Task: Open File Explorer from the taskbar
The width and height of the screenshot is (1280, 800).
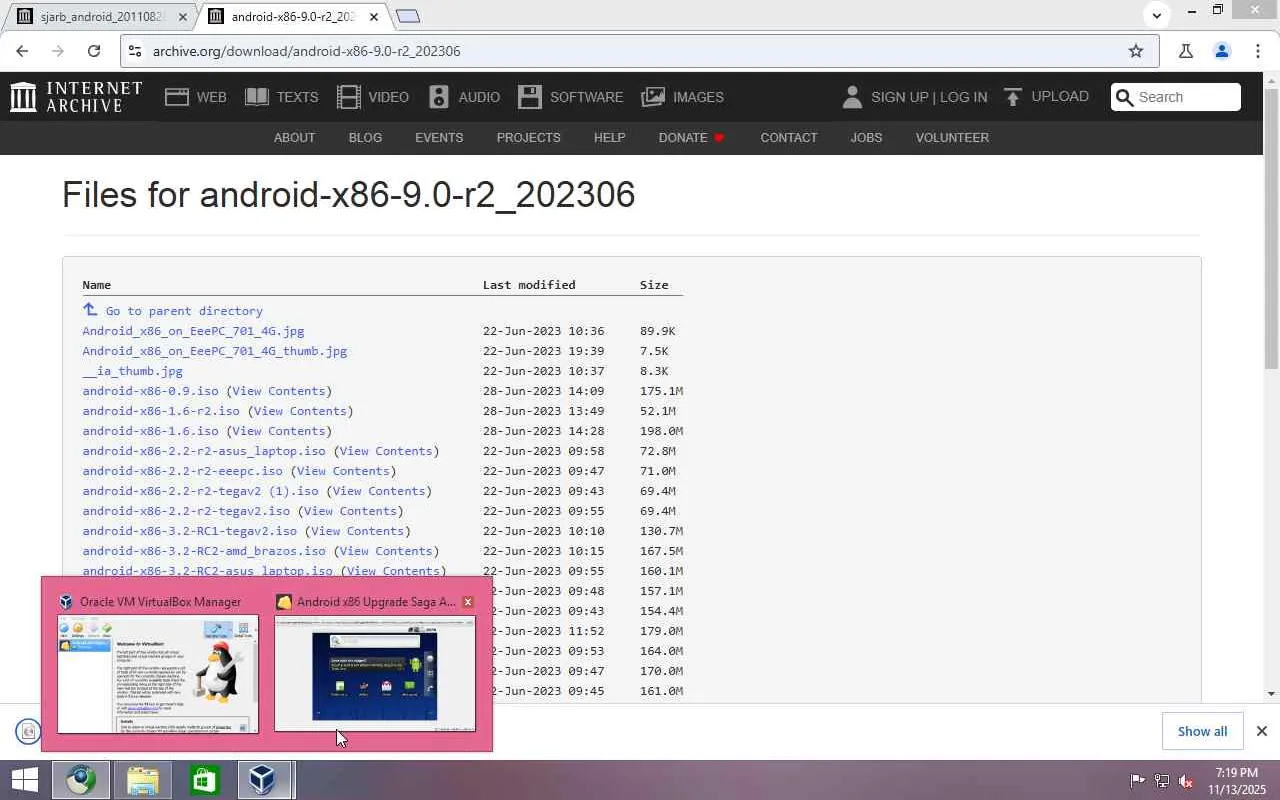Action: click(x=143, y=780)
